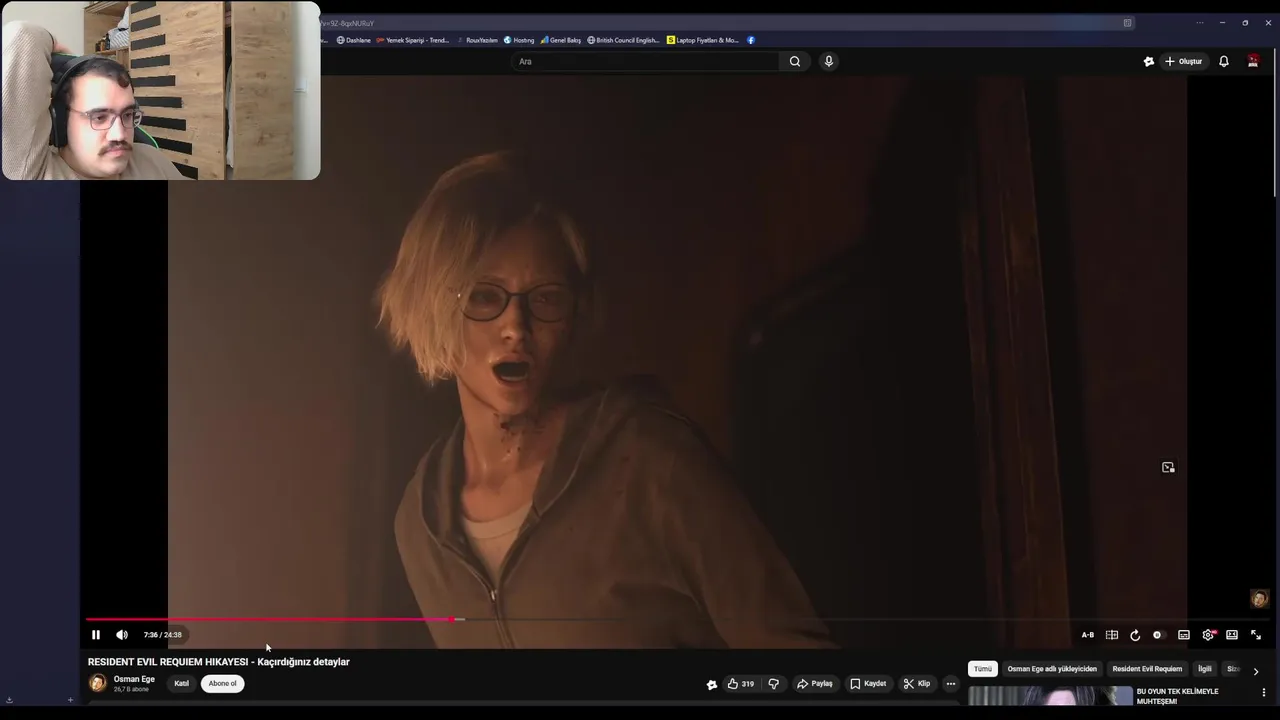Switch to theater mode icon
The width and height of the screenshot is (1280, 720).
tap(1232, 635)
